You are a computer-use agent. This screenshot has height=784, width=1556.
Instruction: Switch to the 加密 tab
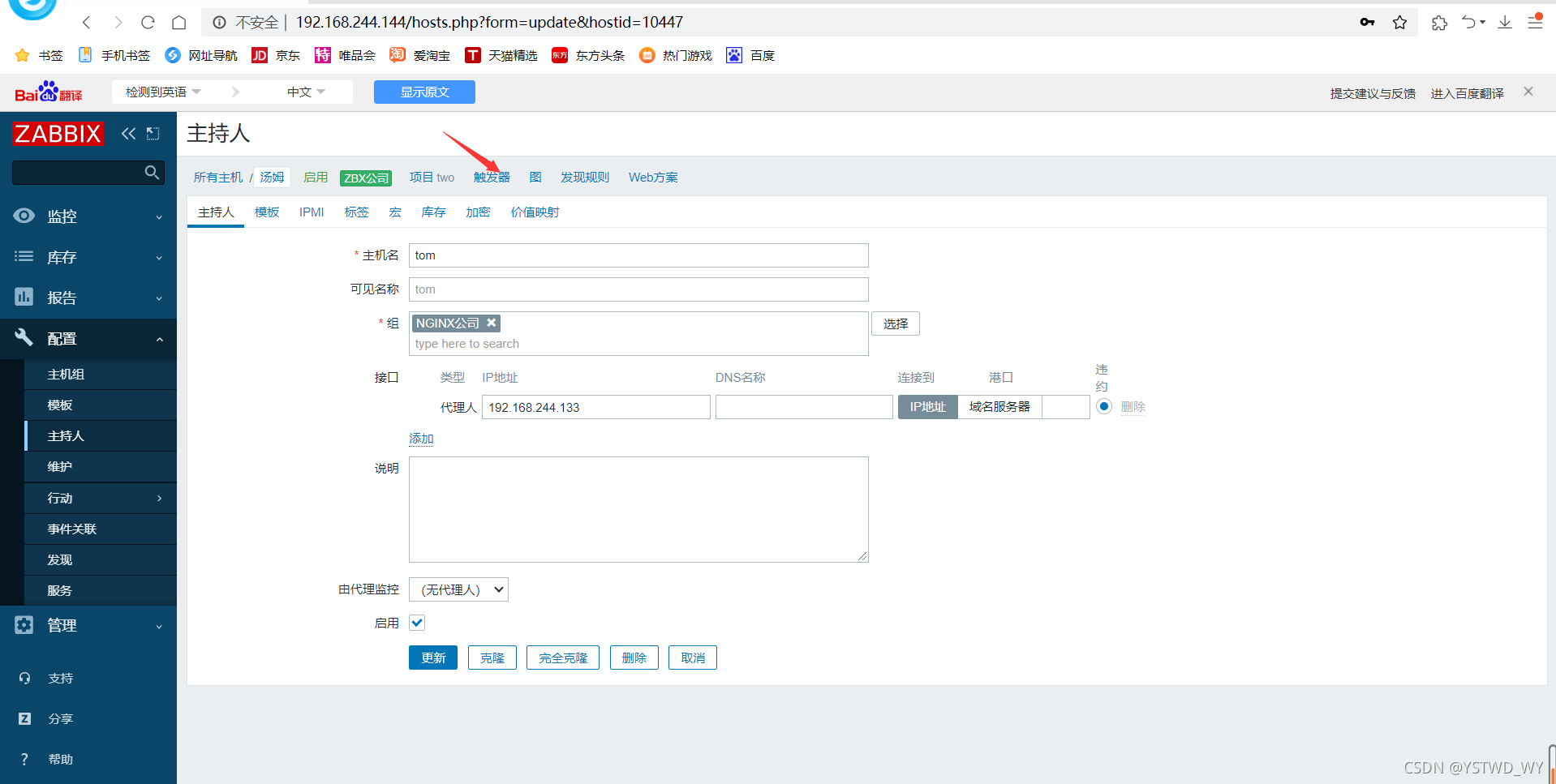[x=478, y=212]
